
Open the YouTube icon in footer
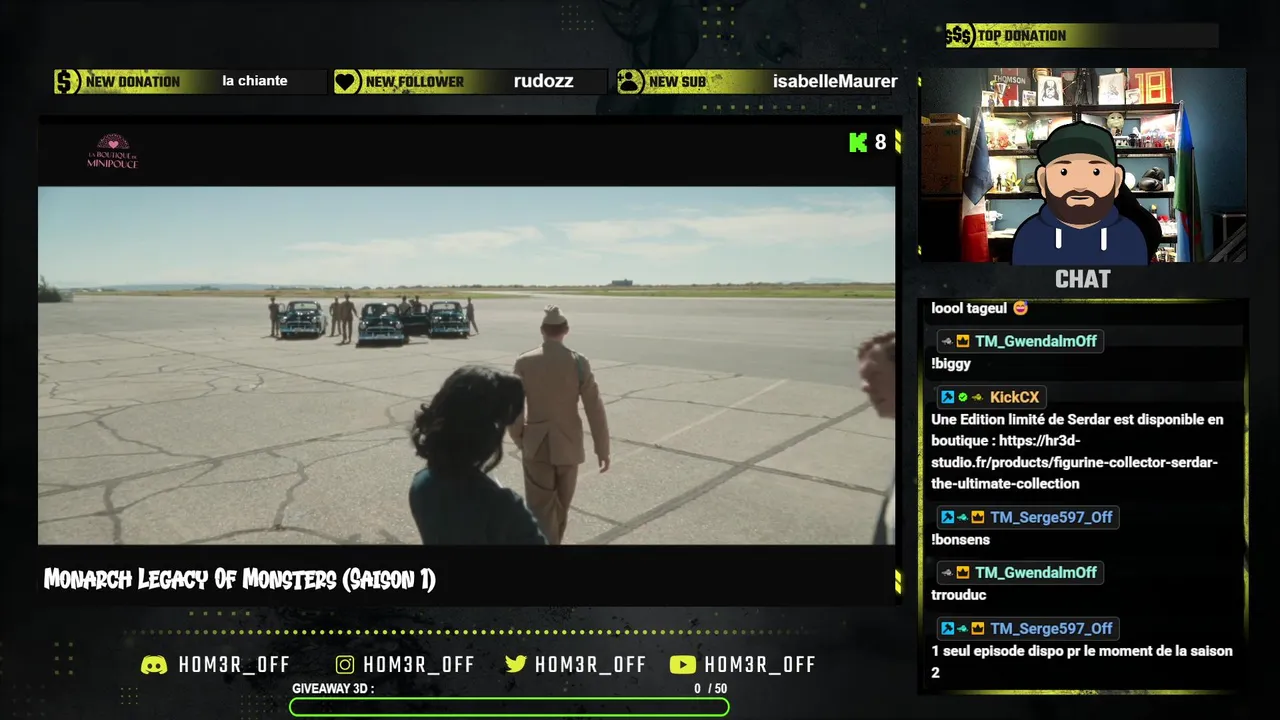pos(683,665)
